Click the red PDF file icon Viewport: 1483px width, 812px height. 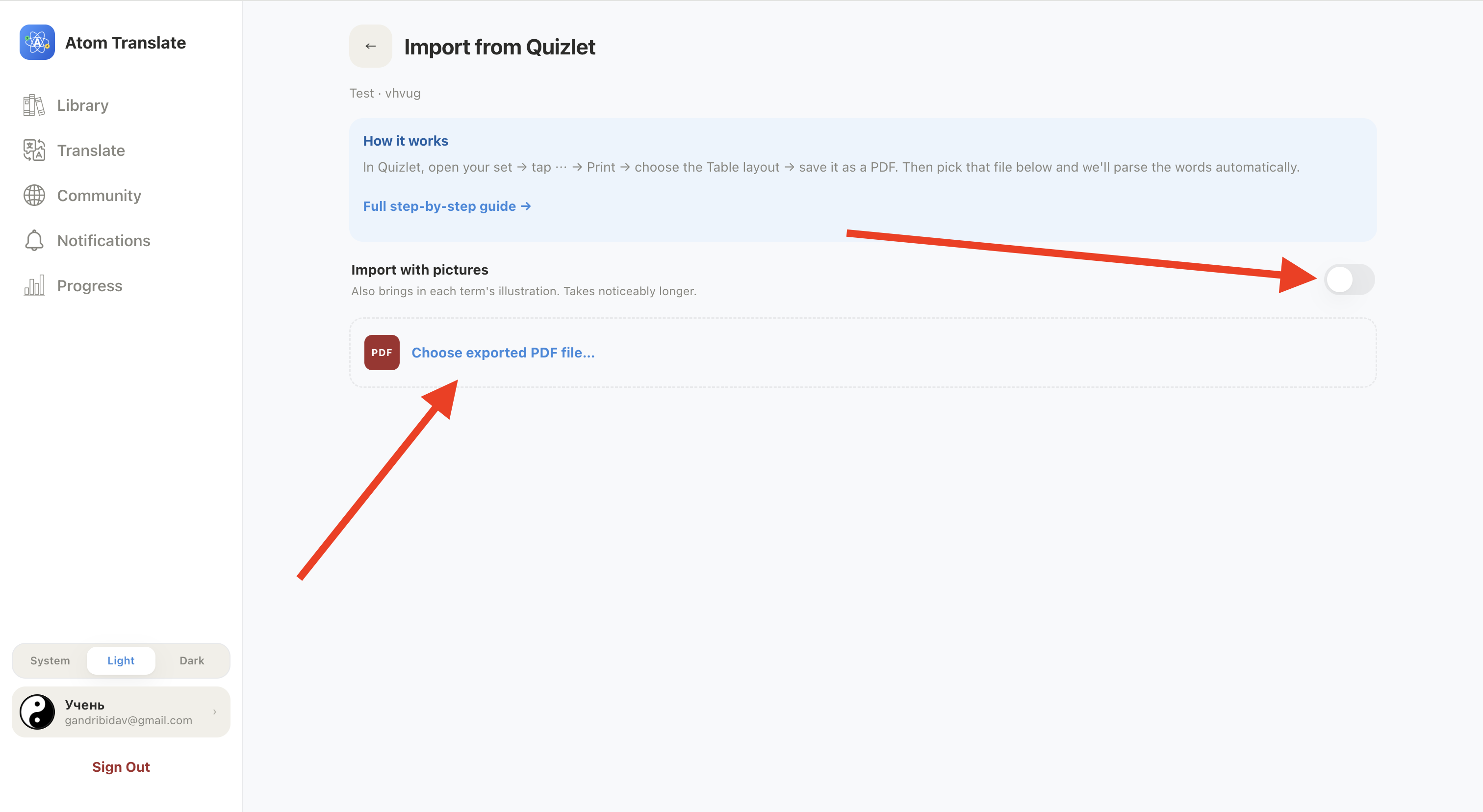pos(382,352)
